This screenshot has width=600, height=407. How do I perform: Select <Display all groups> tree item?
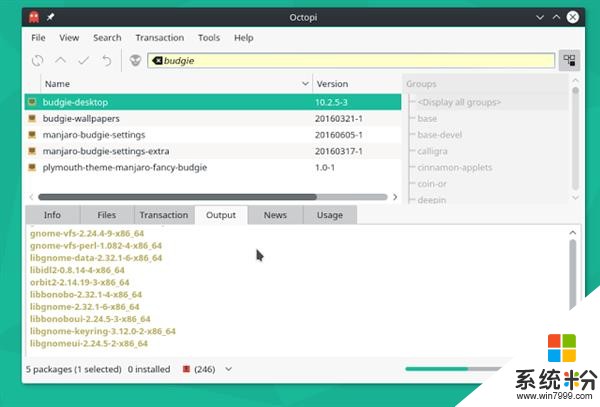coord(459,102)
